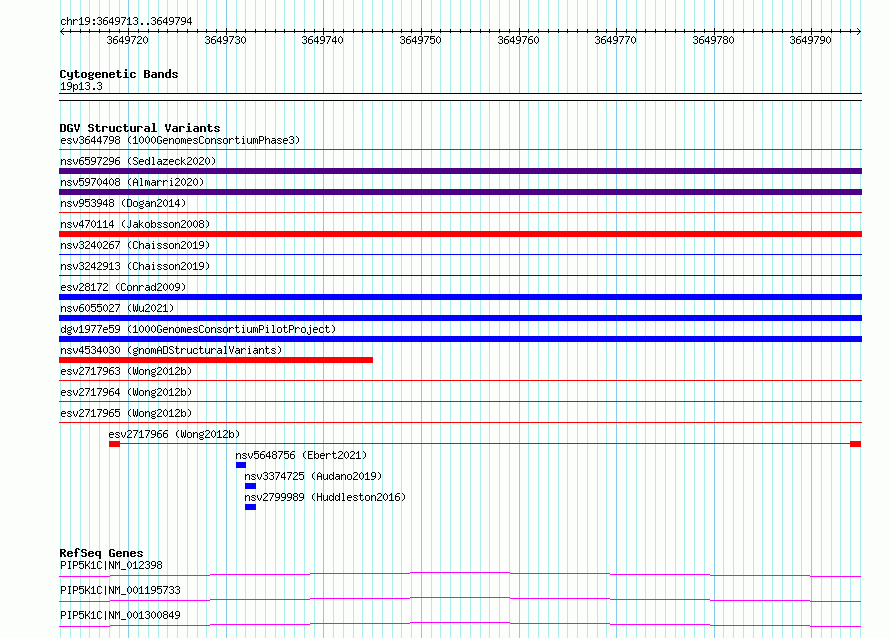Select variant esv2717965 (Wong2012b)
This screenshot has height=638, width=890.
click(x=126, y=413)
